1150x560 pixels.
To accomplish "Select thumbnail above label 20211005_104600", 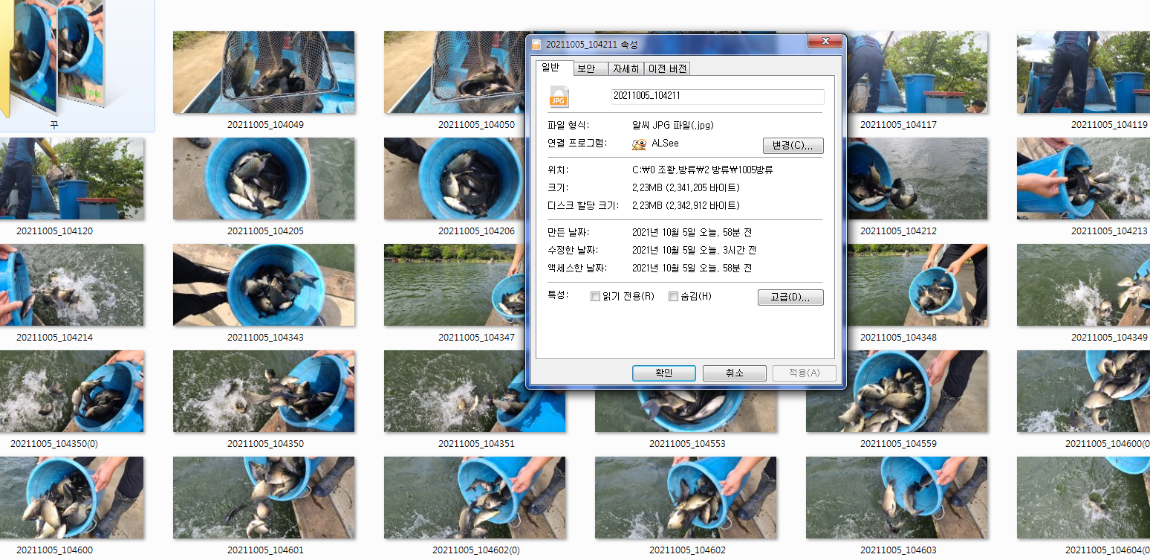I will (x=72, y=498).
